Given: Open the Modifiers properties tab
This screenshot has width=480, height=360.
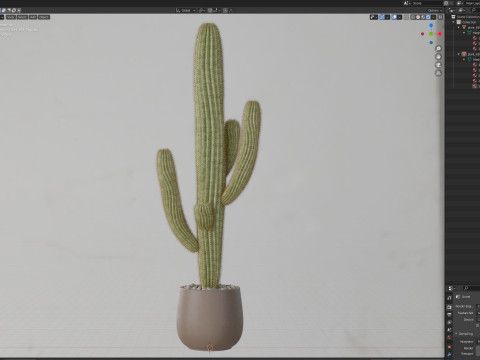Looking at the screenshot, I should (449, 354).
